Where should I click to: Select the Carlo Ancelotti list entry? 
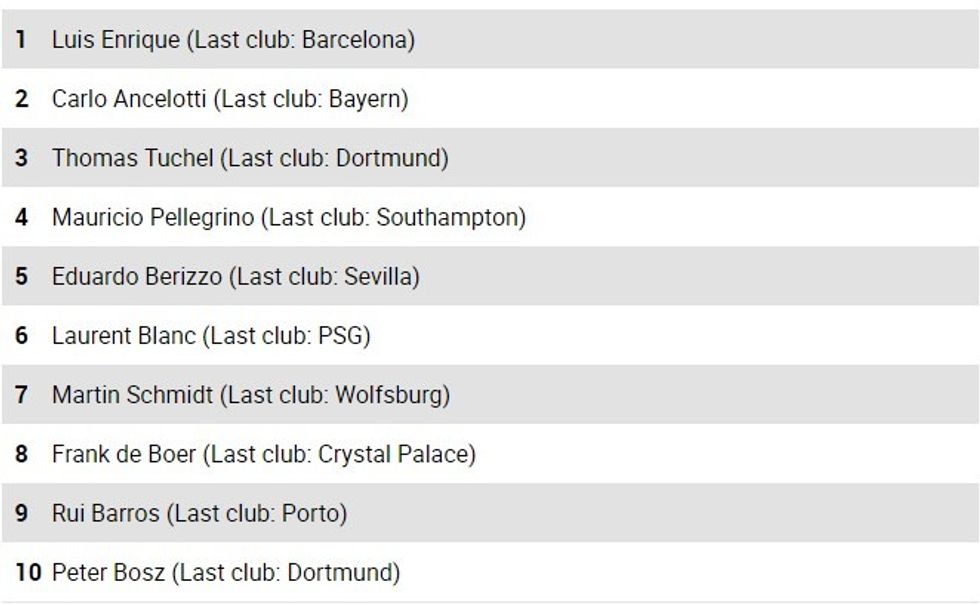pos(230,99)
